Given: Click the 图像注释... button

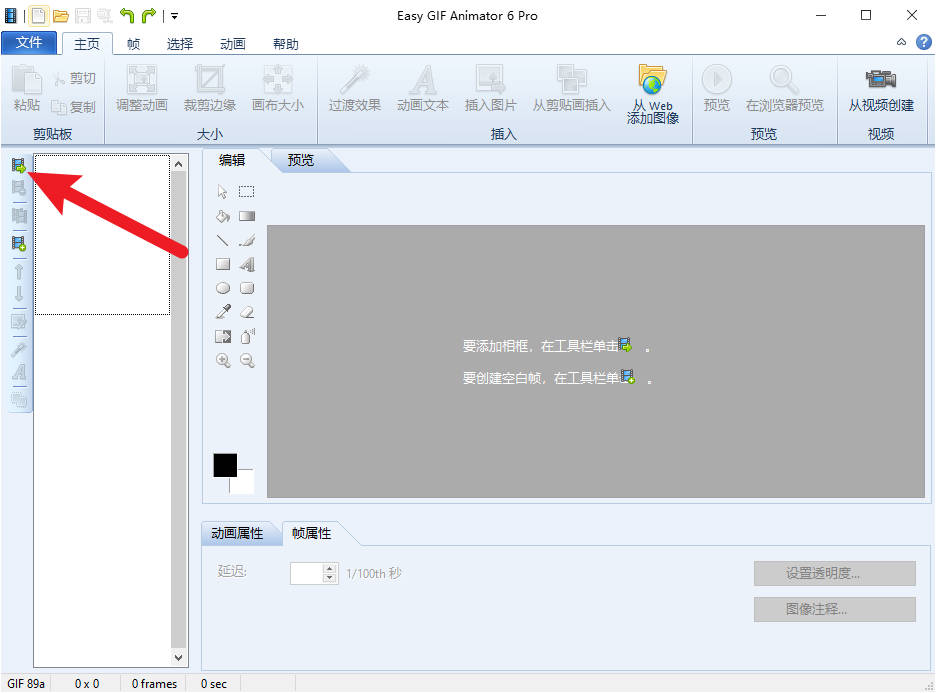Looking at the screenshot, I should click(x=835, y=609).
